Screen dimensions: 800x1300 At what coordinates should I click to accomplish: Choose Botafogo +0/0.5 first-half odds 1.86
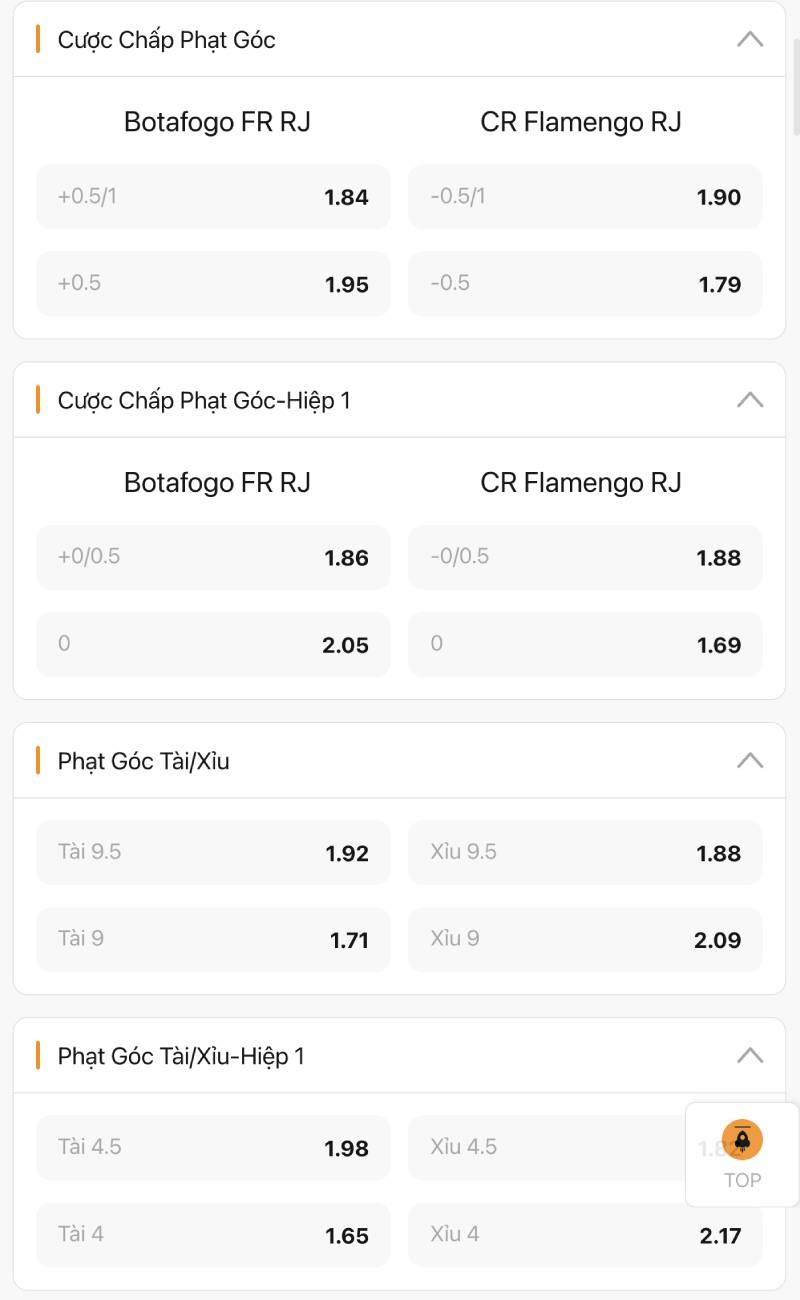pos(213,558)
